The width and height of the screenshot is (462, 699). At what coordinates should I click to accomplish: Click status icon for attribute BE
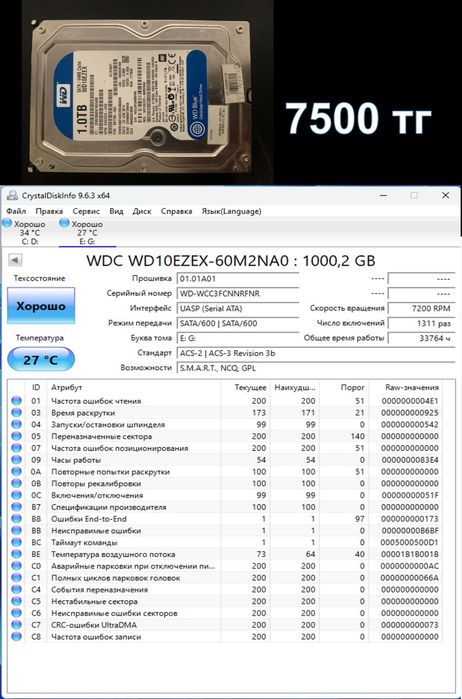click(16, 555)
